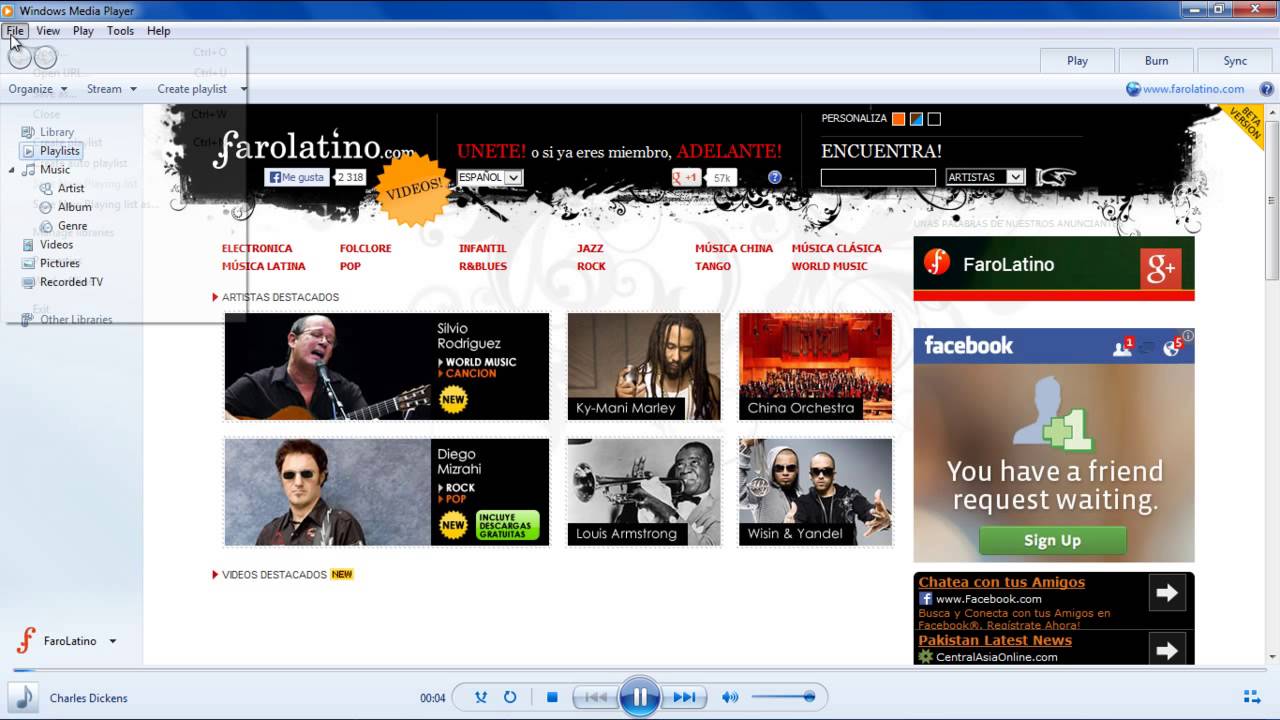Click the www.farolatino.com link in toolbar

coord(1193,89)
